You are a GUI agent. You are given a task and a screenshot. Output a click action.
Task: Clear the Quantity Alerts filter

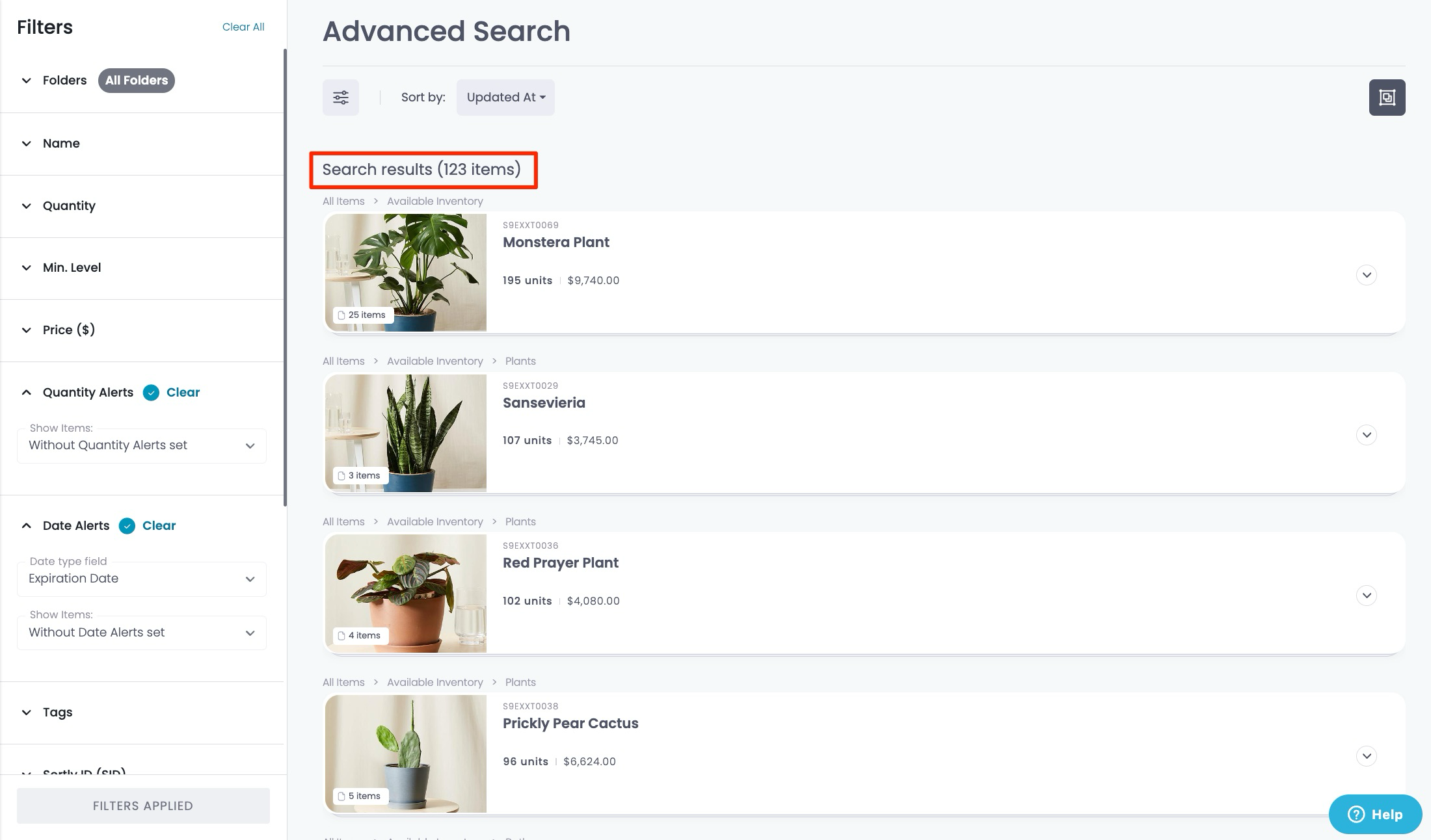183,393
